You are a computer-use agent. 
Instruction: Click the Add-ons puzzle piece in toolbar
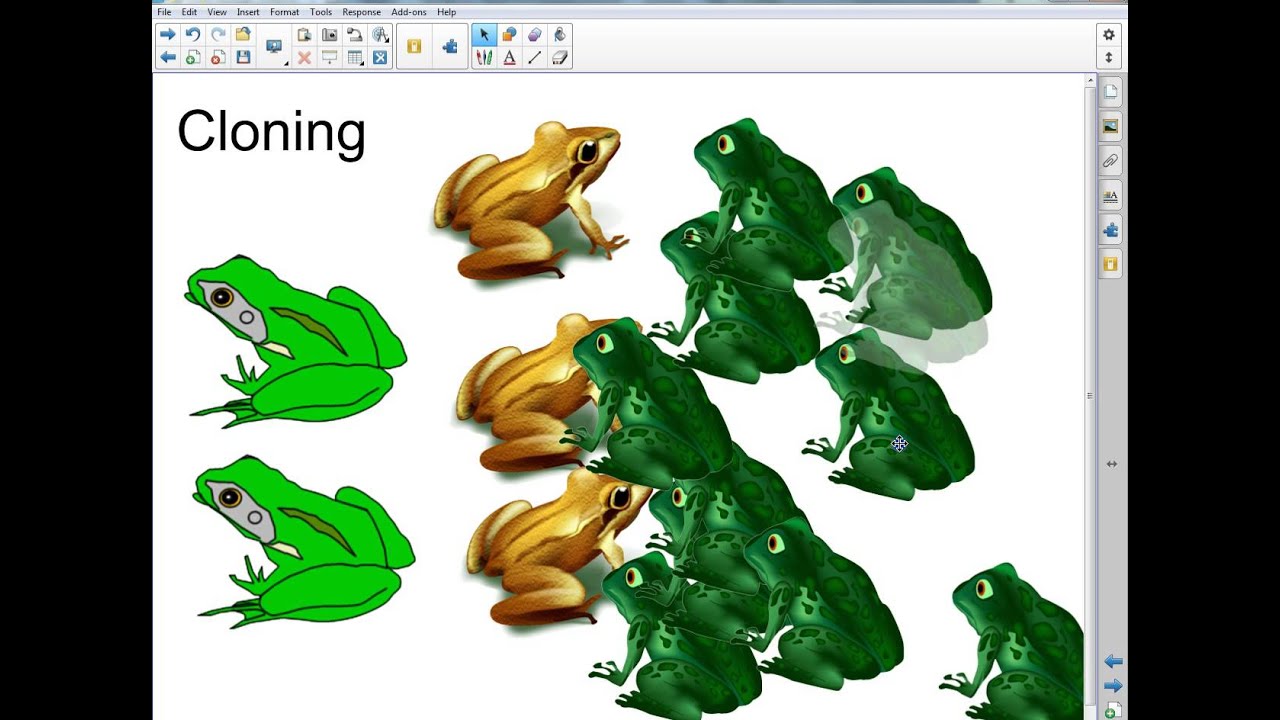(450, 46)
